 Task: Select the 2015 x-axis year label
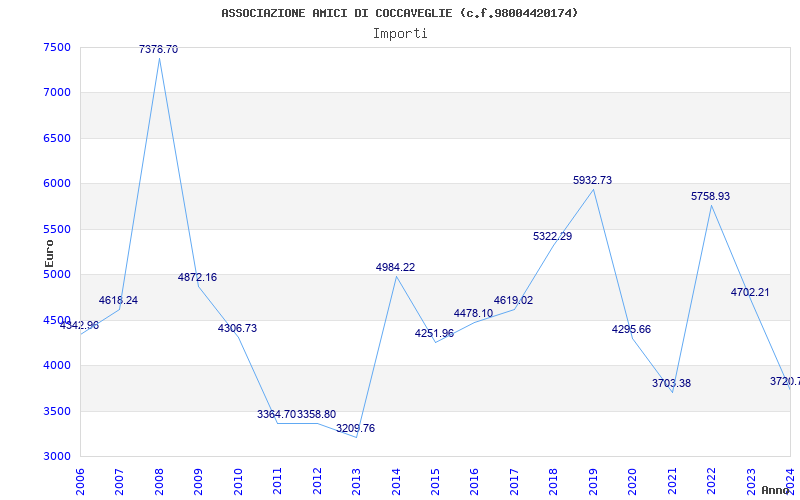pos(435,482)
